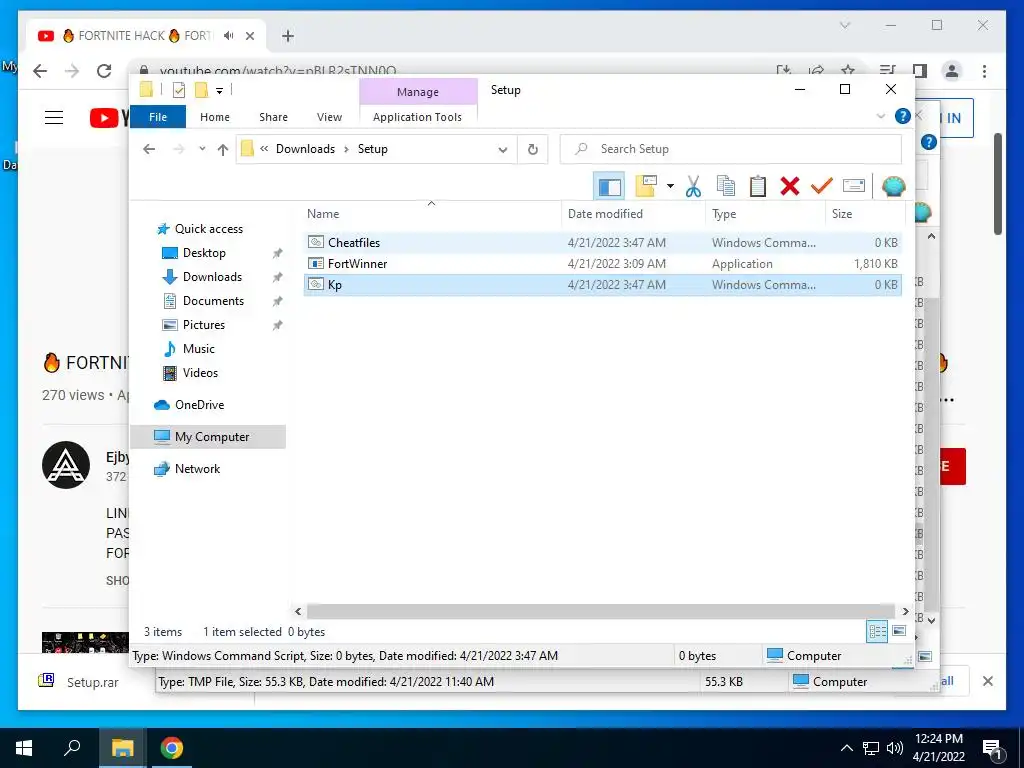Open the Application Tools tab
Screen dimensions: 1024x768
click(417, 117)
